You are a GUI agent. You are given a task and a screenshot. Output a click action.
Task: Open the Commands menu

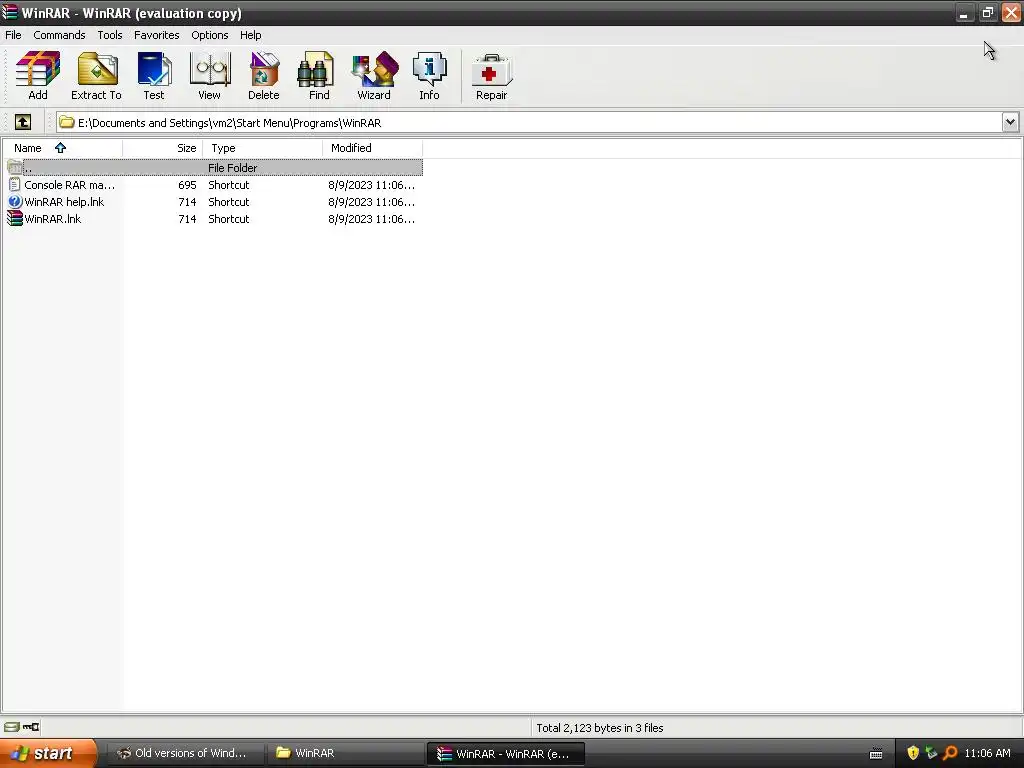point(59,35)
